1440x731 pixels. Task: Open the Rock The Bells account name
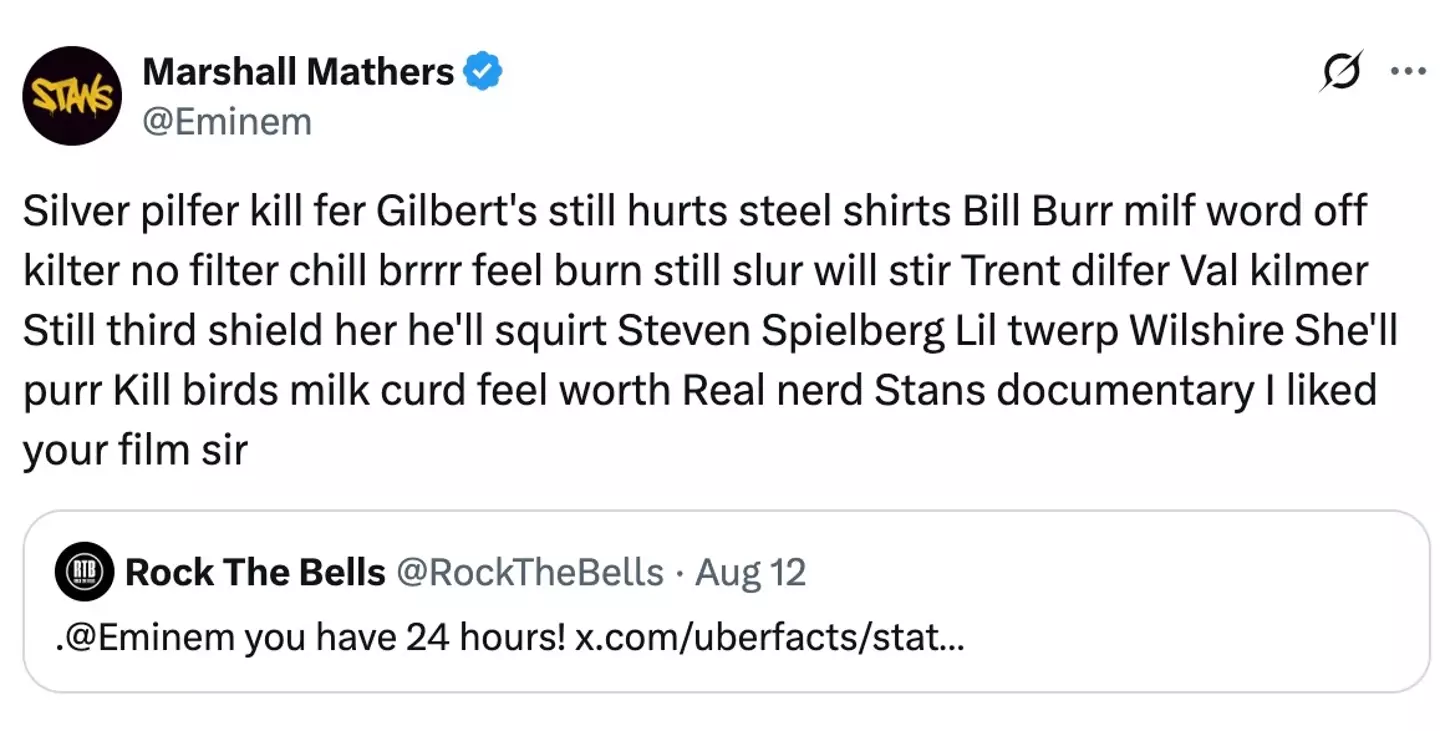[x=256, y=573]
